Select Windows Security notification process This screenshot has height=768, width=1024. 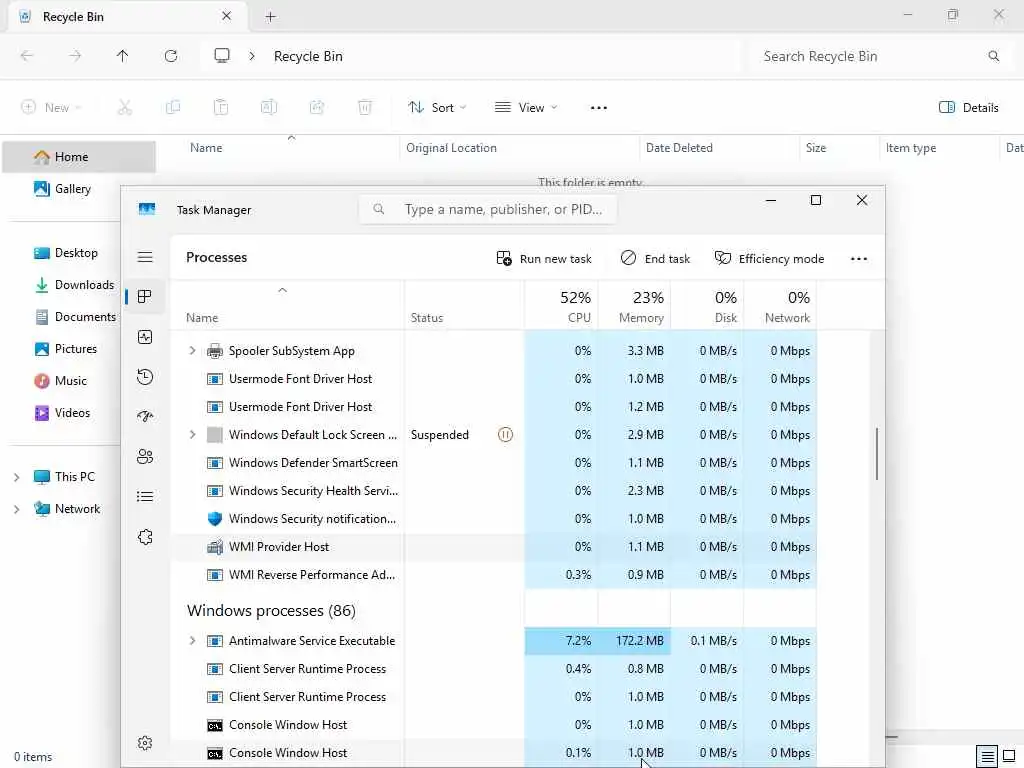pyautogui.click(x=494, y=519)
